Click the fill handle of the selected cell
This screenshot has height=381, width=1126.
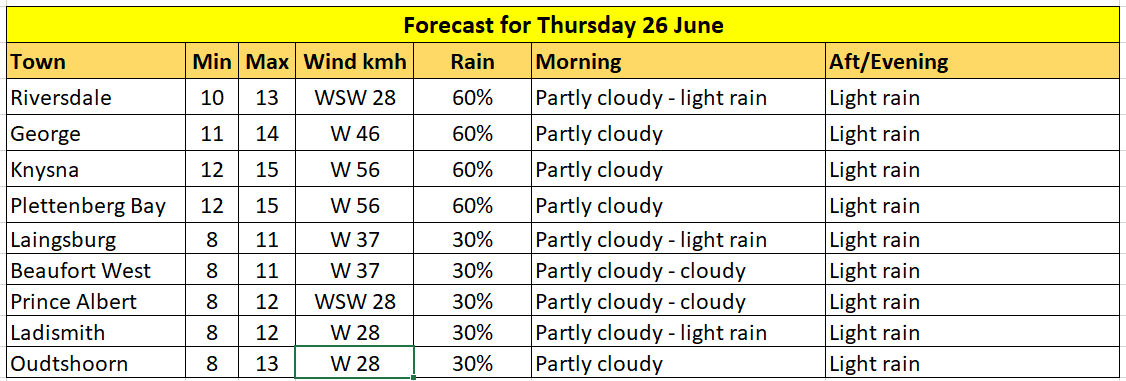coord(414,377)
